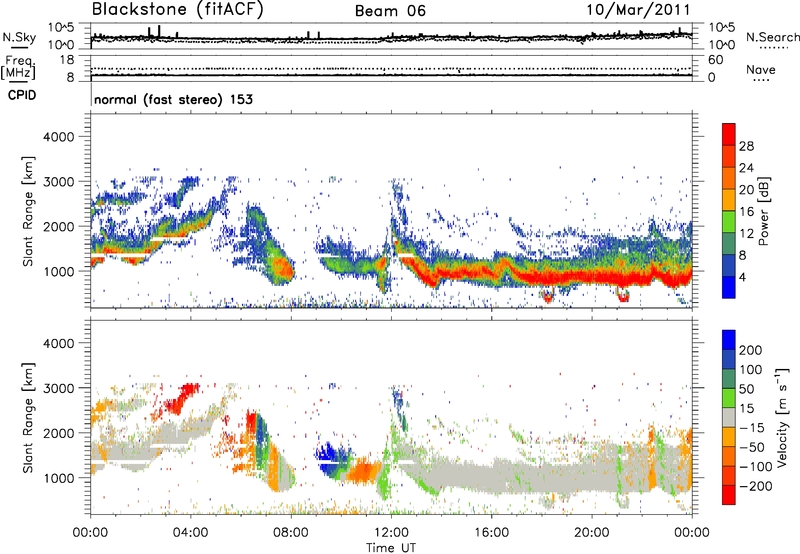The width and height of the screenshot is (800, 554).
Task: Click the 'Blackstone (fitACF)' title text
Action: click(x=178, y=10)
